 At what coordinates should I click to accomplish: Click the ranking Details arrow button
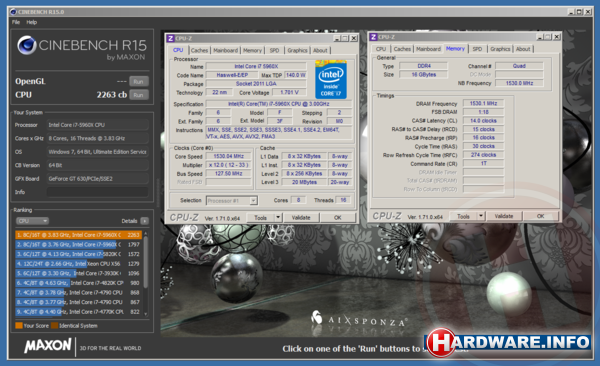pos(144,221)
